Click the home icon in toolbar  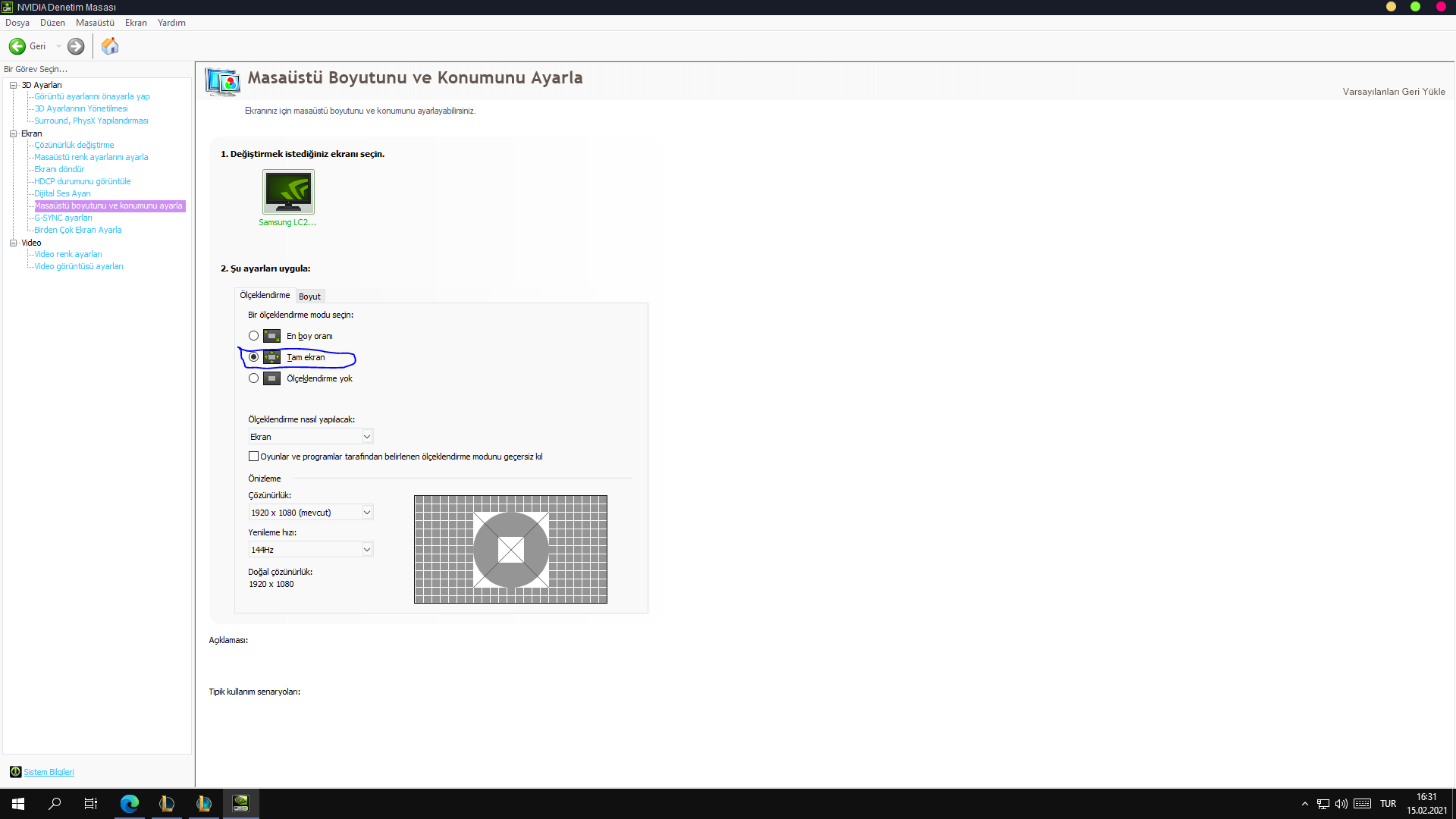coord(110,46)
